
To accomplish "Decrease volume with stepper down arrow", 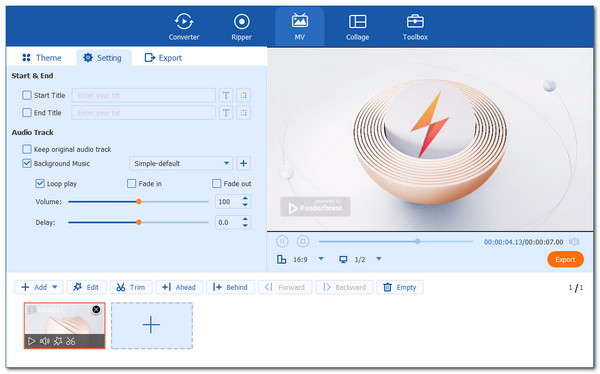I will 245,205.
